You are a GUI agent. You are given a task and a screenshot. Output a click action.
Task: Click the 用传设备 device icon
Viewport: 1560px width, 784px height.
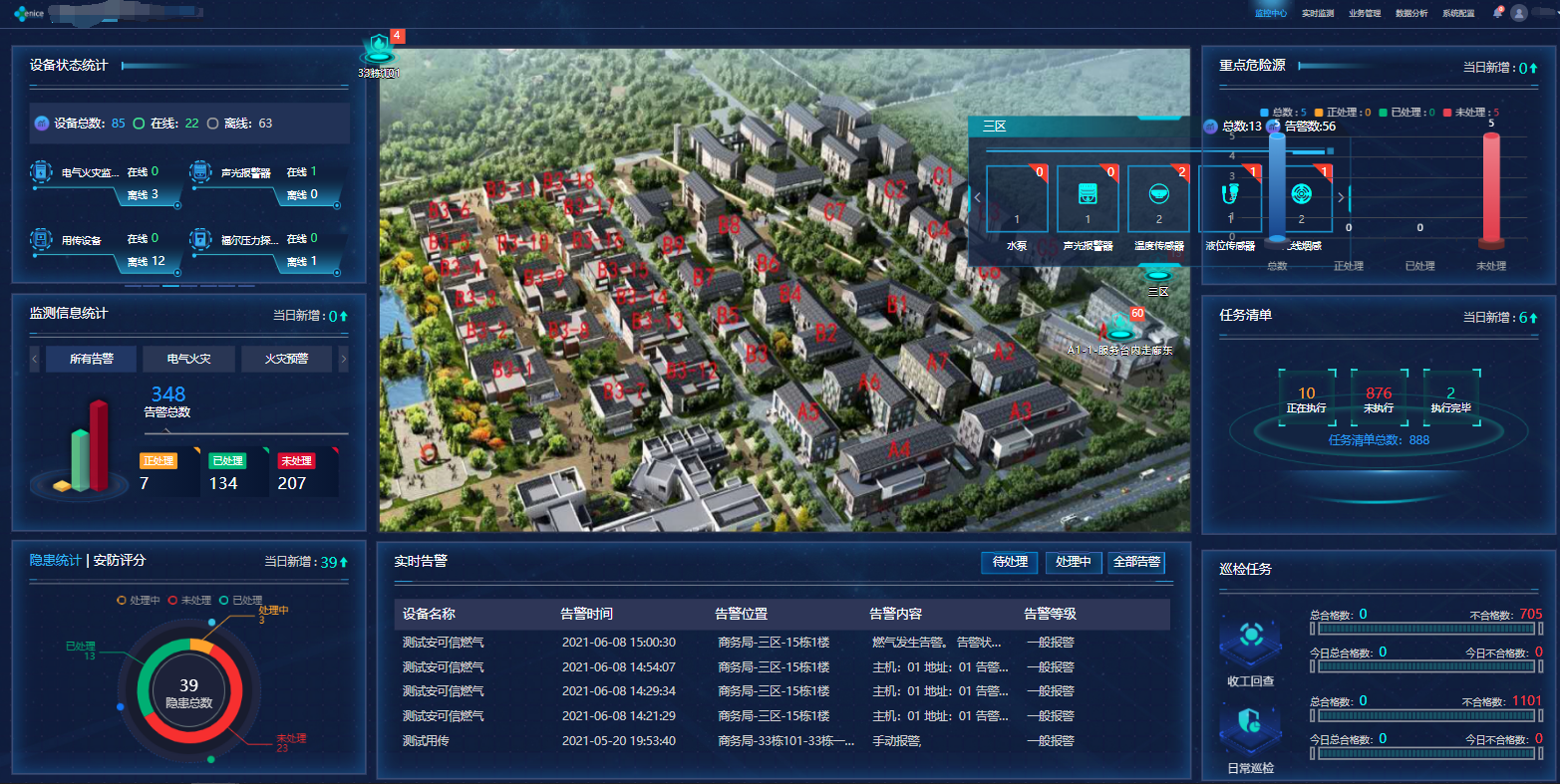[41, 239]
